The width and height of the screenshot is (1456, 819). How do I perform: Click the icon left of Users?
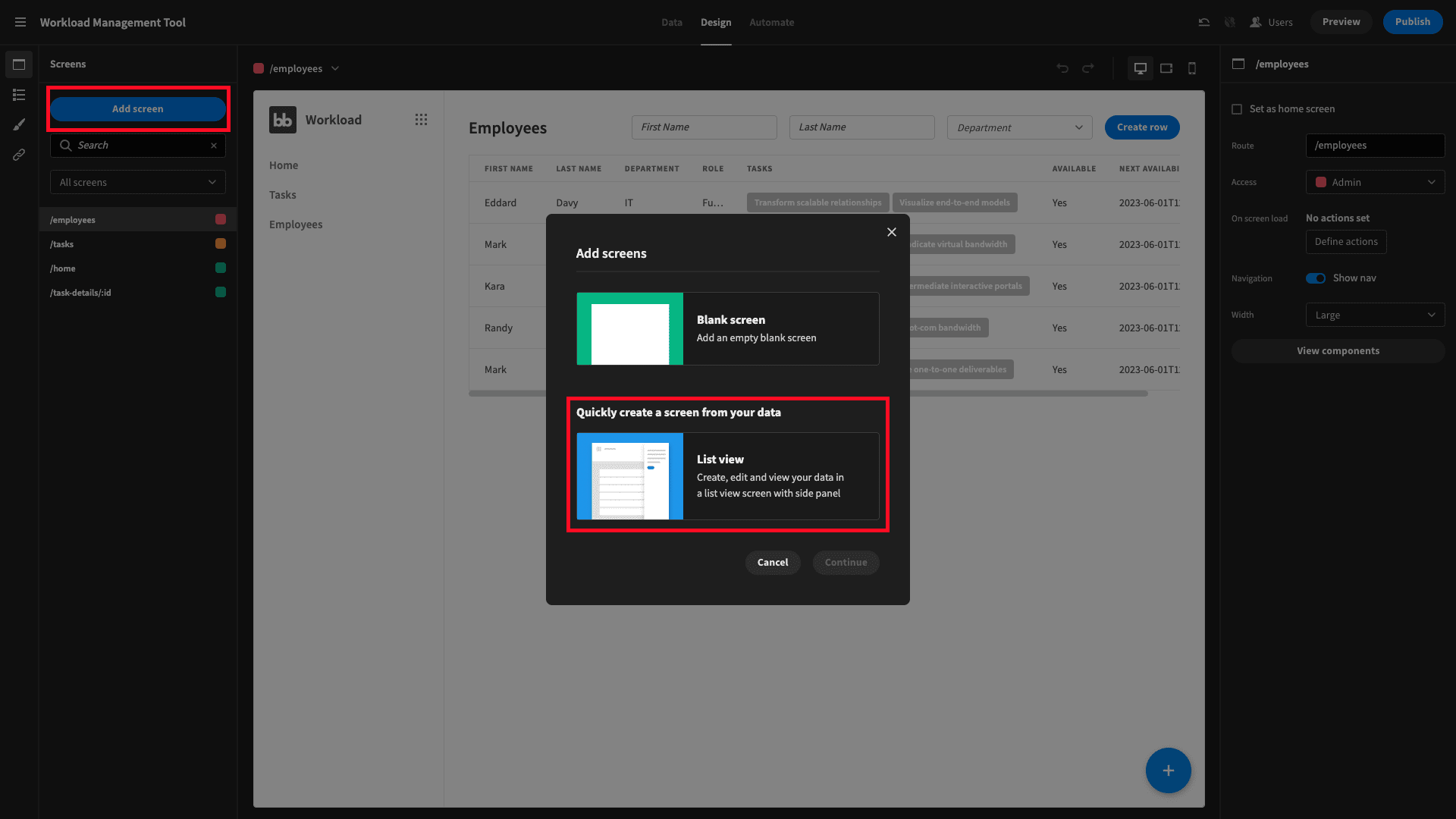tap(1256, 22)
